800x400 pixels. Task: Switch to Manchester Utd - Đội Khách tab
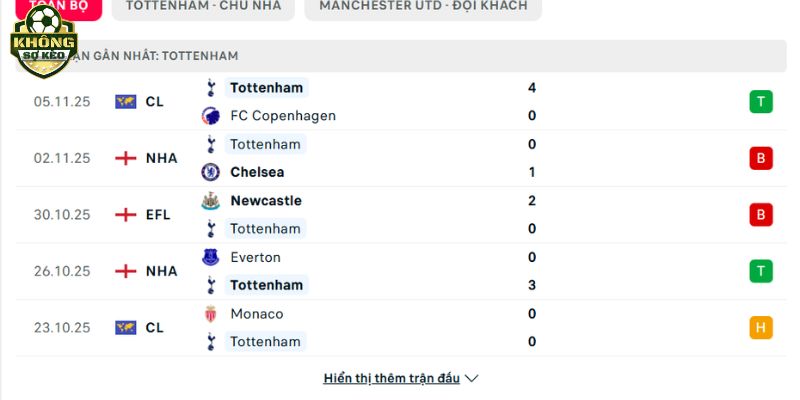pyautogui.click(x=423, y=6)
